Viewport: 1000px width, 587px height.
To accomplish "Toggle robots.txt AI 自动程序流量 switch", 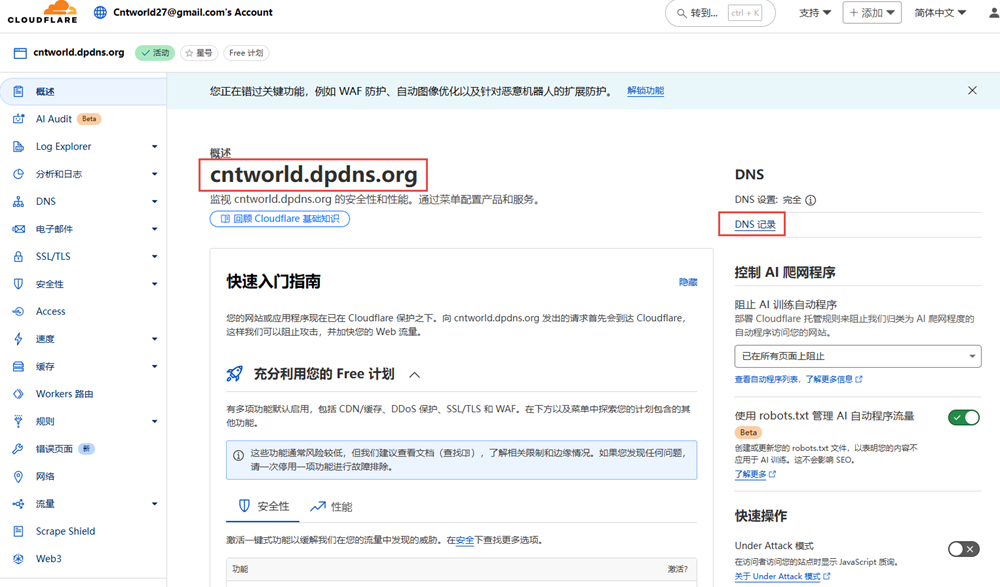I will tap(964, 417).
